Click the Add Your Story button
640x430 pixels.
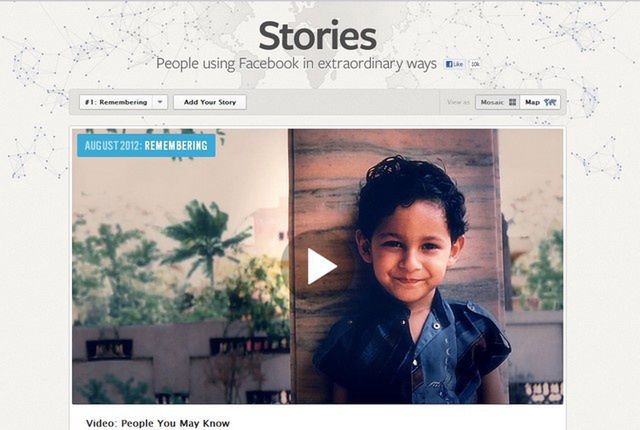pyautogui.click(x=210, y=102)
